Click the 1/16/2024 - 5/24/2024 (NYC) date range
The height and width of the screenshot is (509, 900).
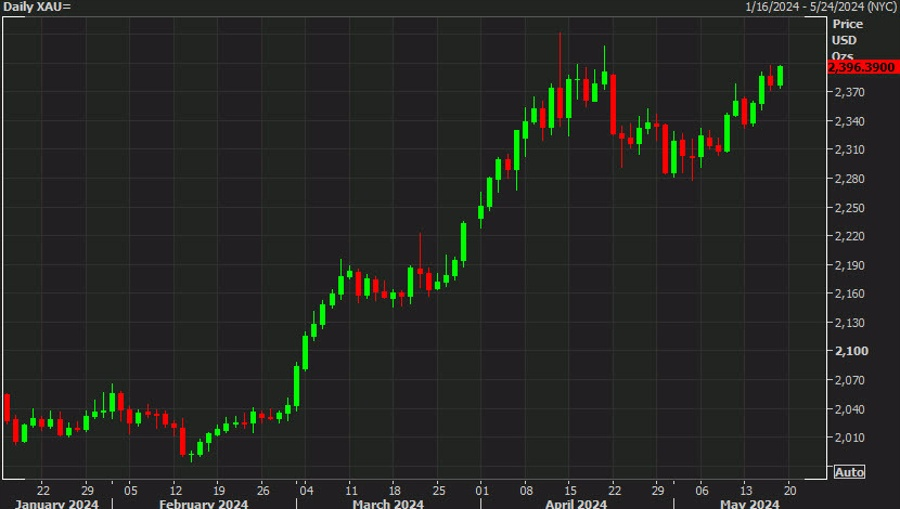pos(821,7)
